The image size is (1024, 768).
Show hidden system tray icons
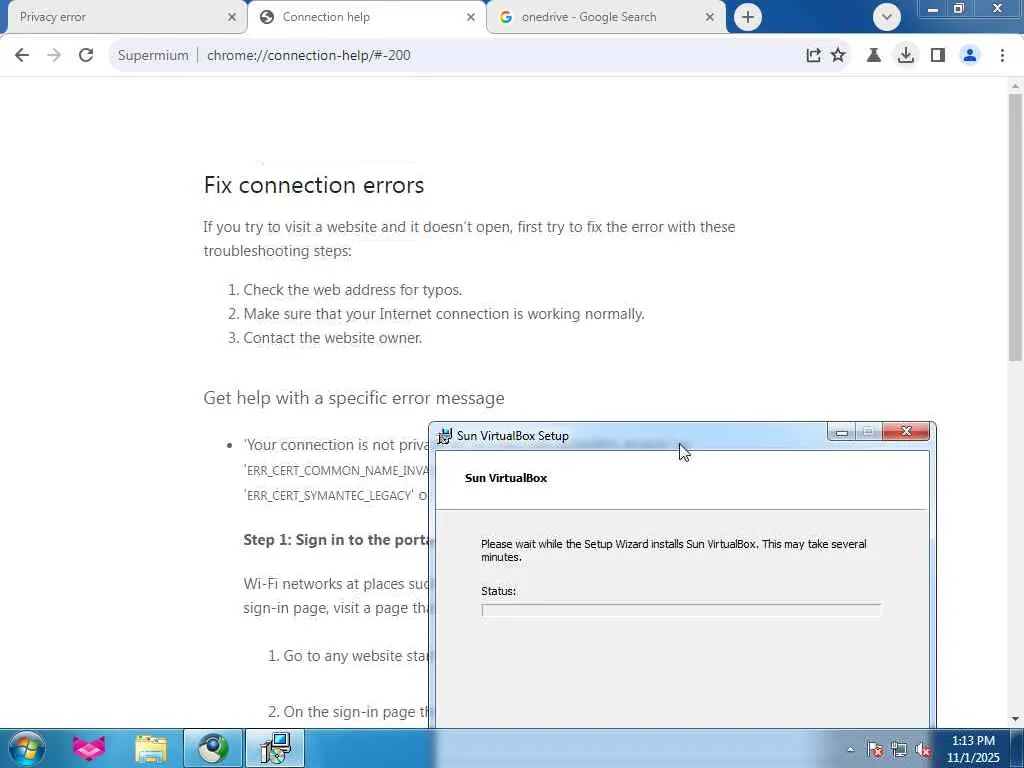[850, 749]
